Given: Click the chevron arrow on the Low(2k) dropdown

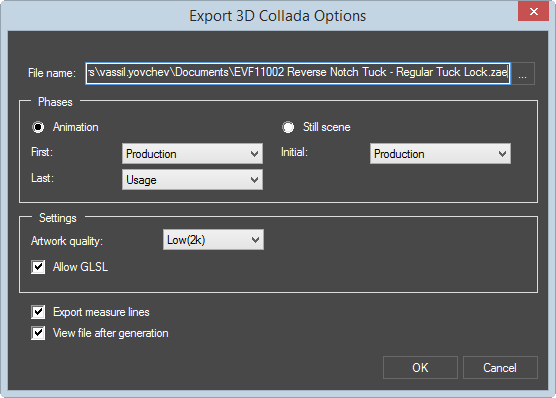Looking at the screenshot, I should [x=255, y=240].
